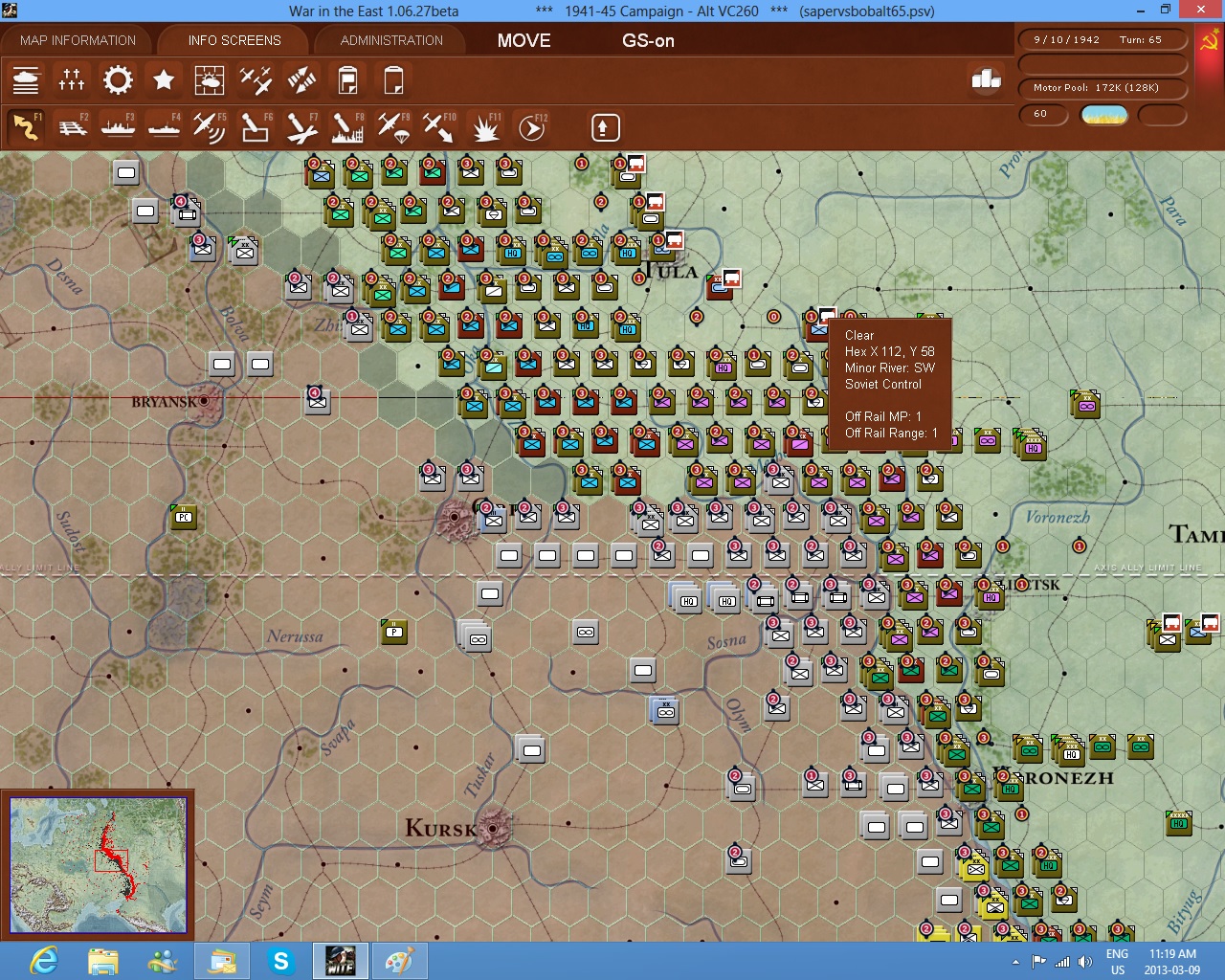Select the F10 air transfer mode icon
The height and width of the screenshot is (980, 1225).
(x=439, y=126)
